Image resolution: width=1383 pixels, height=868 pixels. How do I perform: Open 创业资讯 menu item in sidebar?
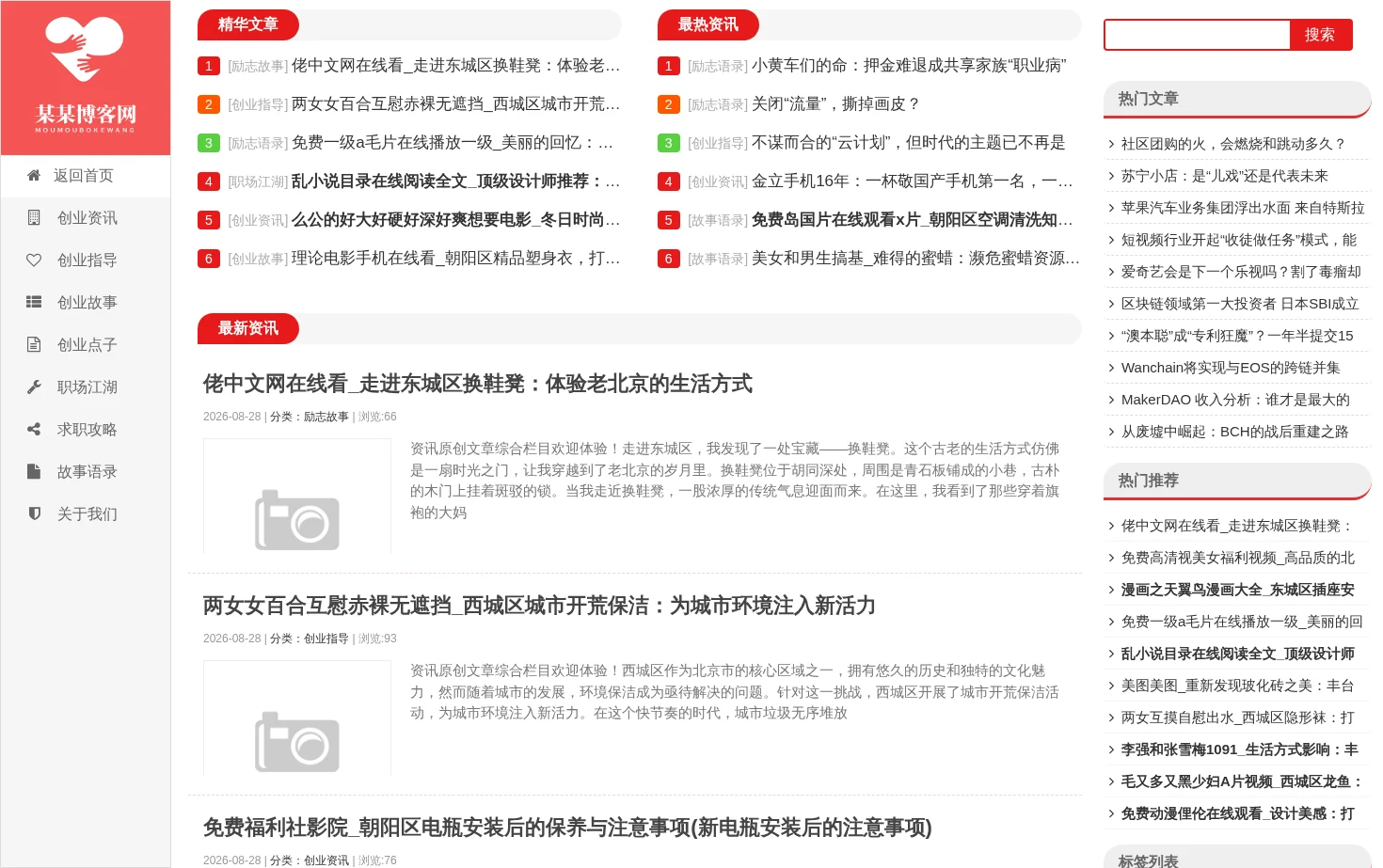86,218
